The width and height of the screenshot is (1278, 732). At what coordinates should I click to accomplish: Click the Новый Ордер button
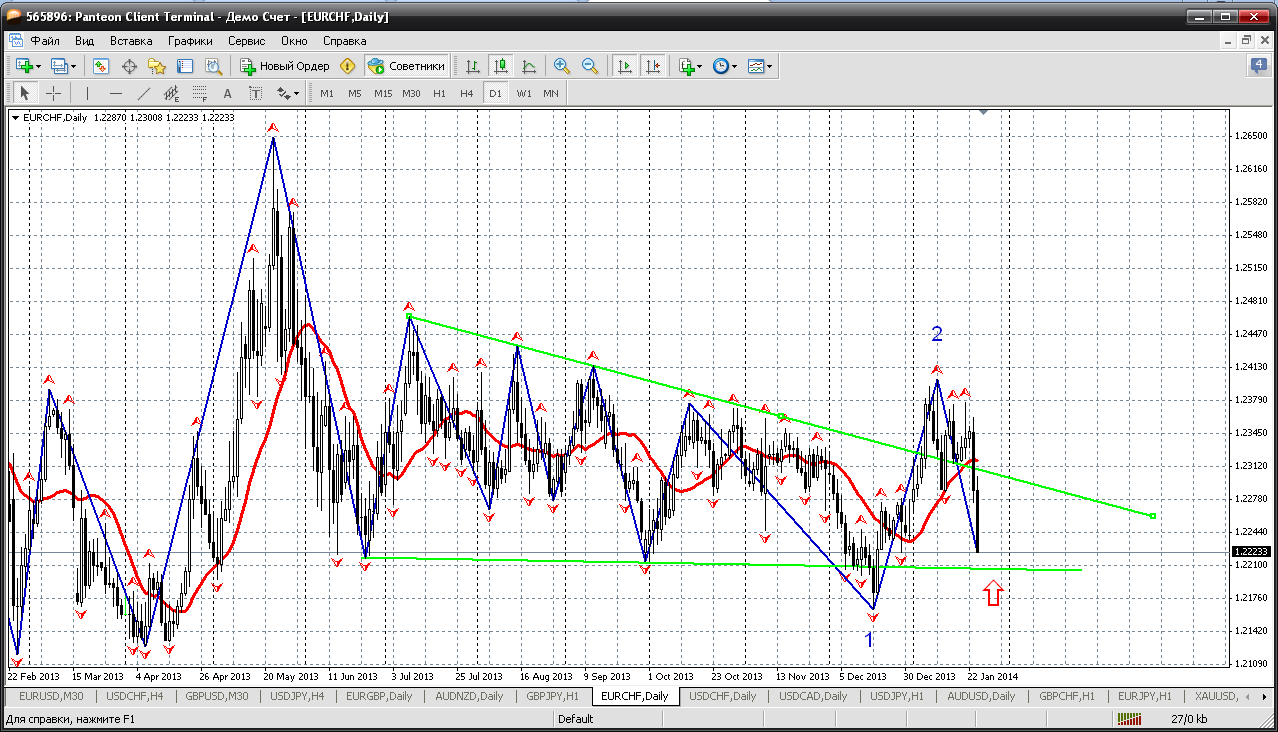pos(285,66)
